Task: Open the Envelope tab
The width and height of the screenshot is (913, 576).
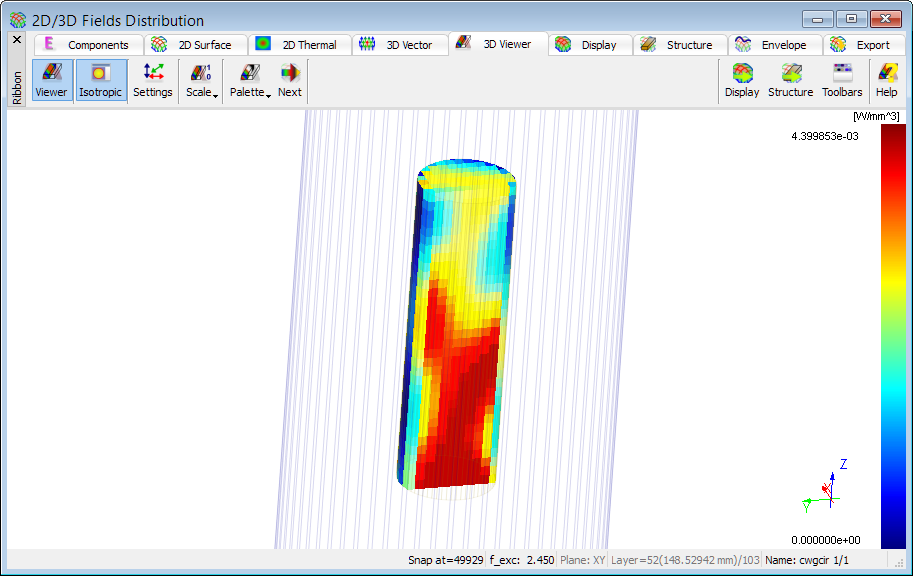Action: pyautogui.click(x=772, y=45)
